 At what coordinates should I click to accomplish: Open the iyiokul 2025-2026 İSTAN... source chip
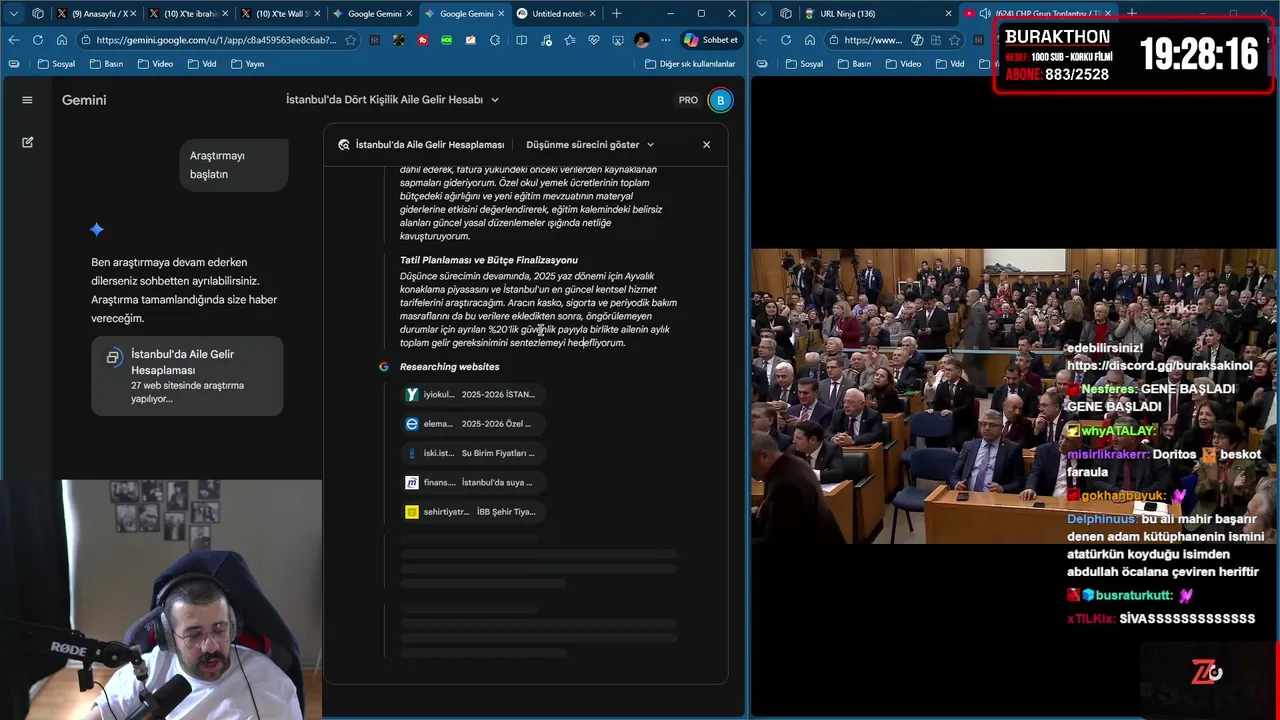tap(472, 394)
